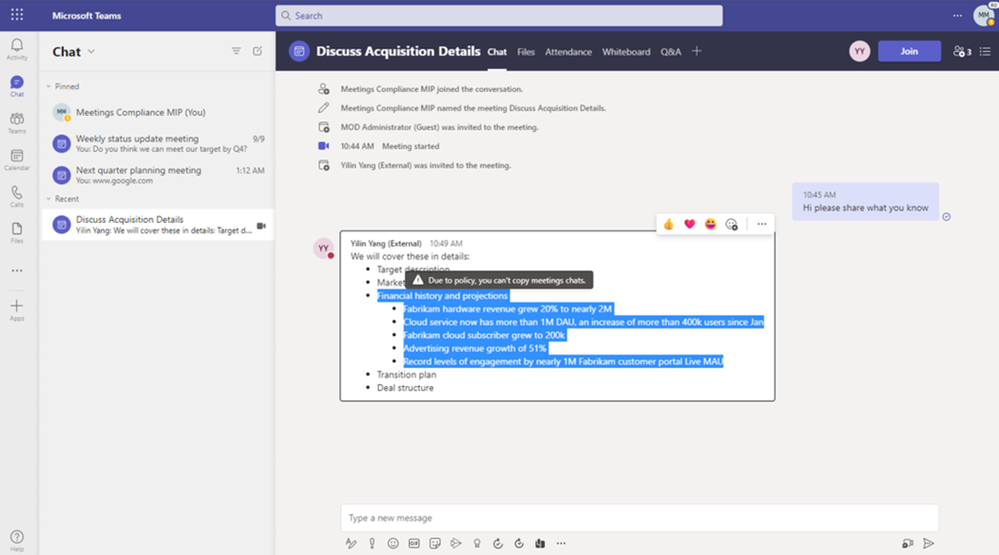Open profile avatar in top-right corner
Screen dimensions: 999x555
pos(984,15)
